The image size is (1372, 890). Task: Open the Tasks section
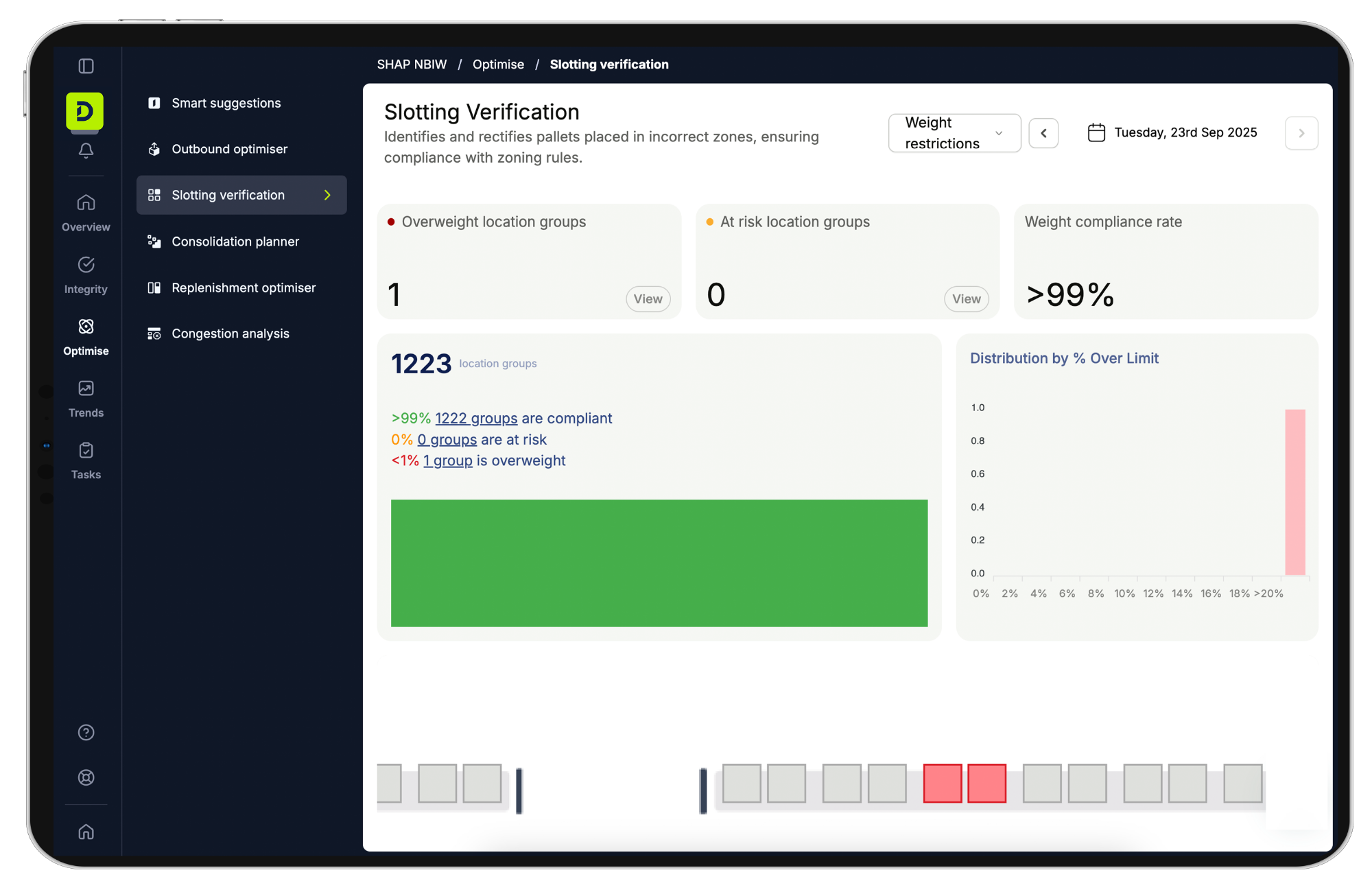[86, 460]
